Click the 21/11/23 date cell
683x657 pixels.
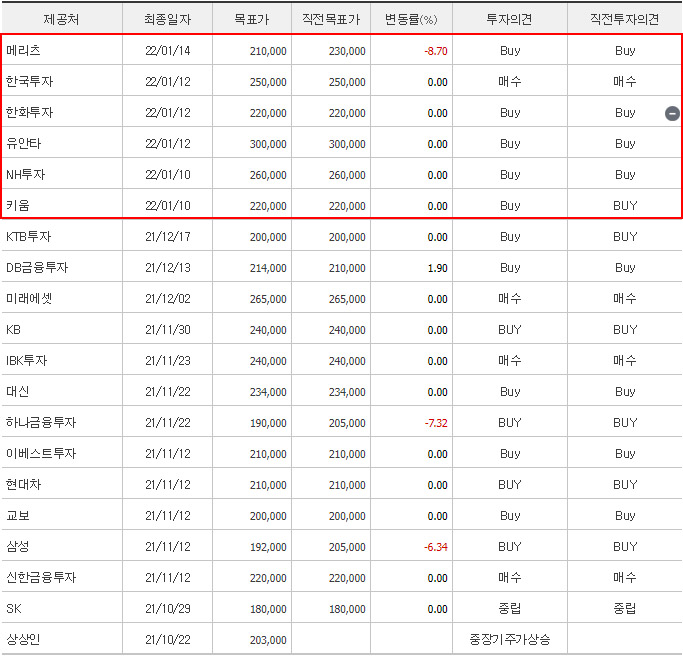click(168, 361)
